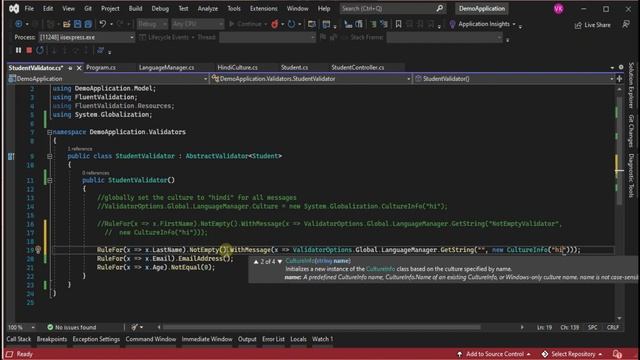Switch to the Program.cs tab
This screenshot has height=360, width=640.
click(x=101, y=67)
